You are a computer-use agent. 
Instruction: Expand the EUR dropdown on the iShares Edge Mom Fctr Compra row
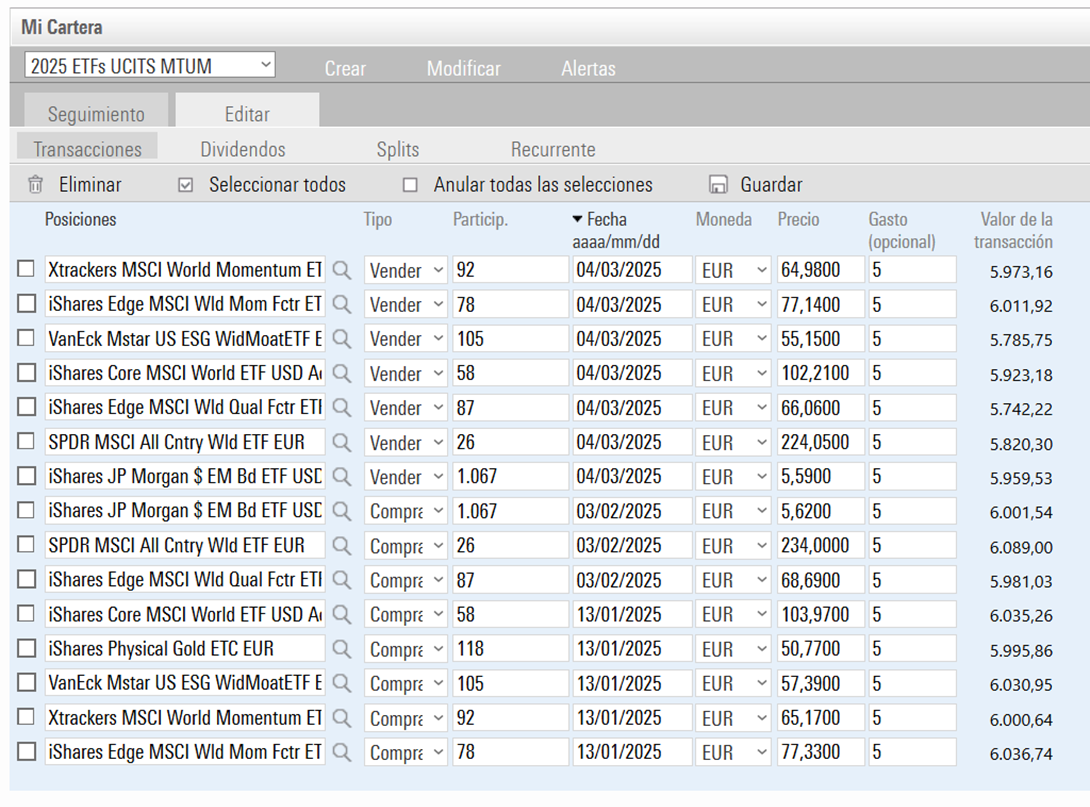[x=733, y=752]
